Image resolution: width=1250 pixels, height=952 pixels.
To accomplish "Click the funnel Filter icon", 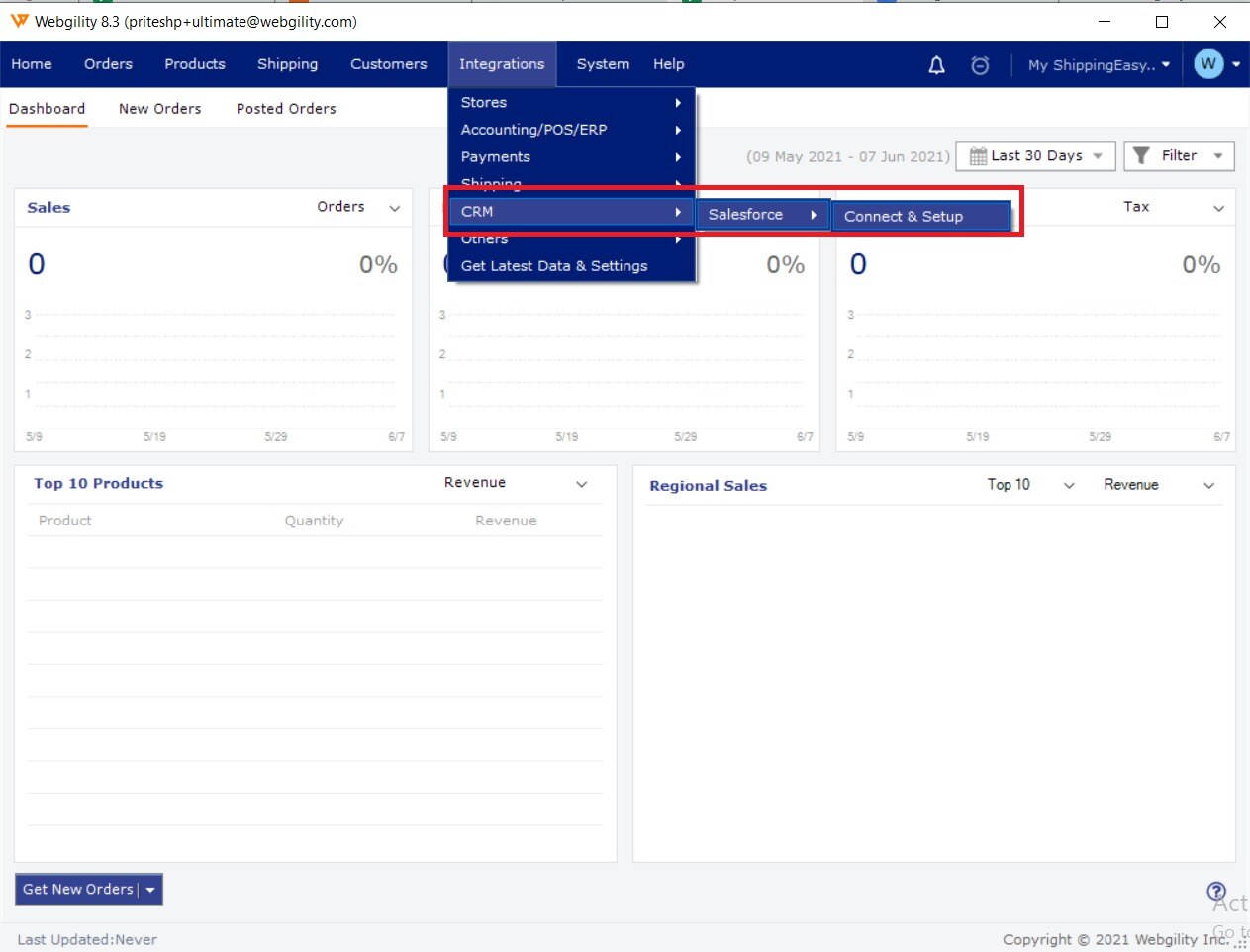I will 1141,155.
